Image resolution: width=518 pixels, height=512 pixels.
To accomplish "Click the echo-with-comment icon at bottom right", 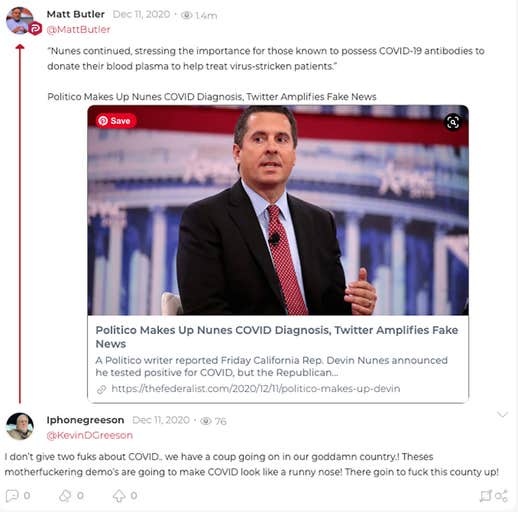I will click(x=486, y=496).
